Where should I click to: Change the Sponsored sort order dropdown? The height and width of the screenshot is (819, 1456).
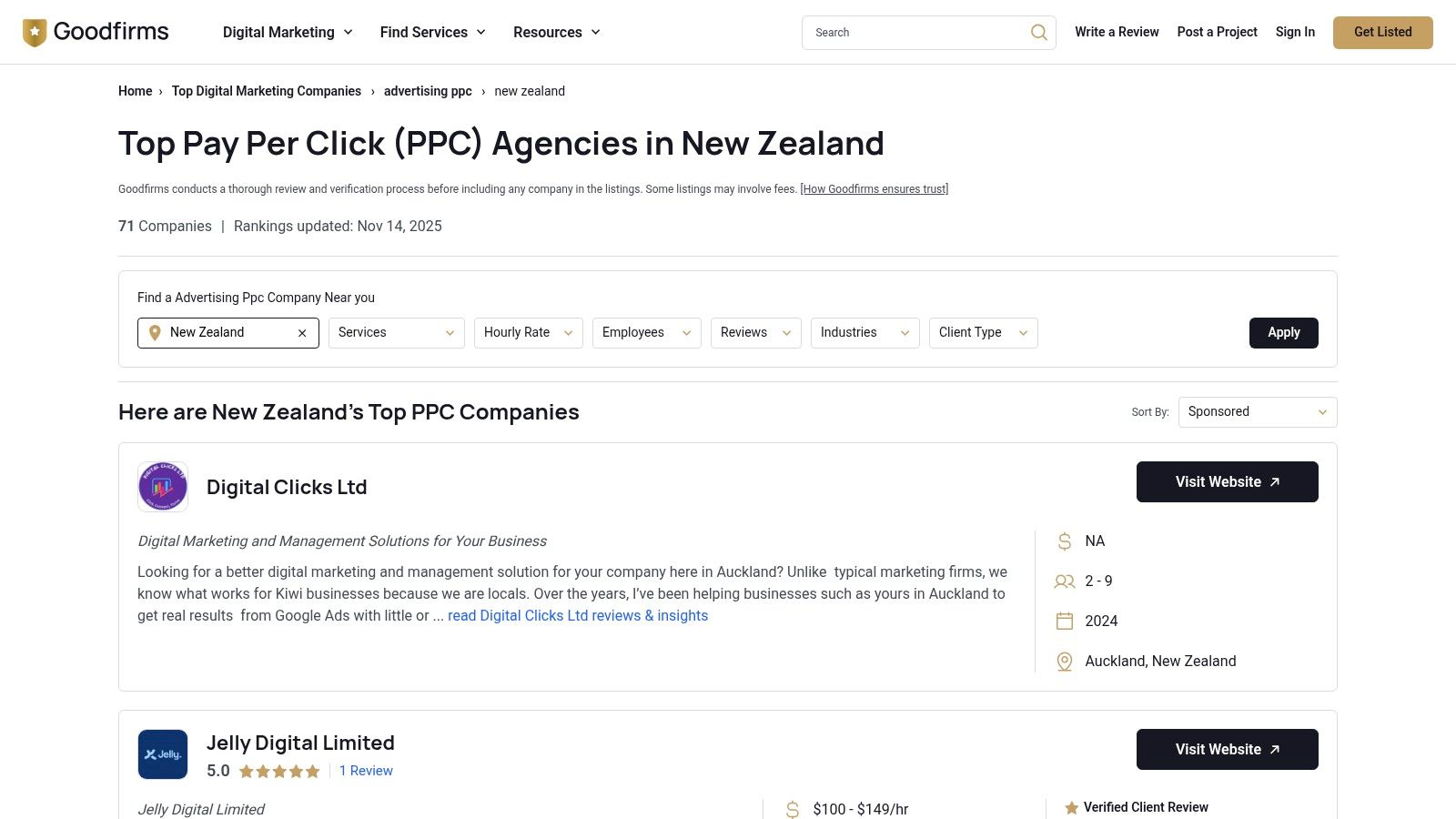point(1257,411)
